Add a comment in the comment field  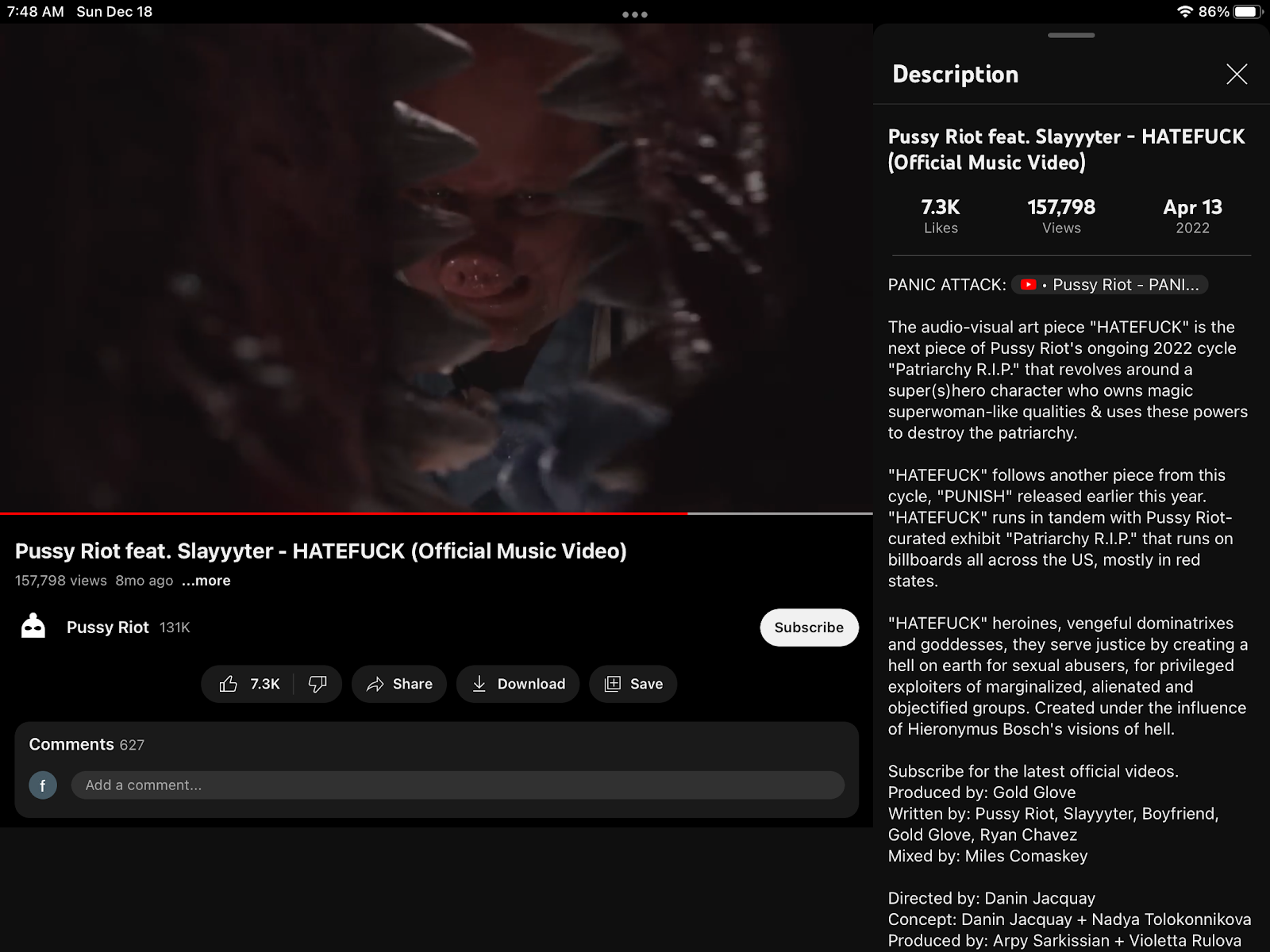(457, 785)
